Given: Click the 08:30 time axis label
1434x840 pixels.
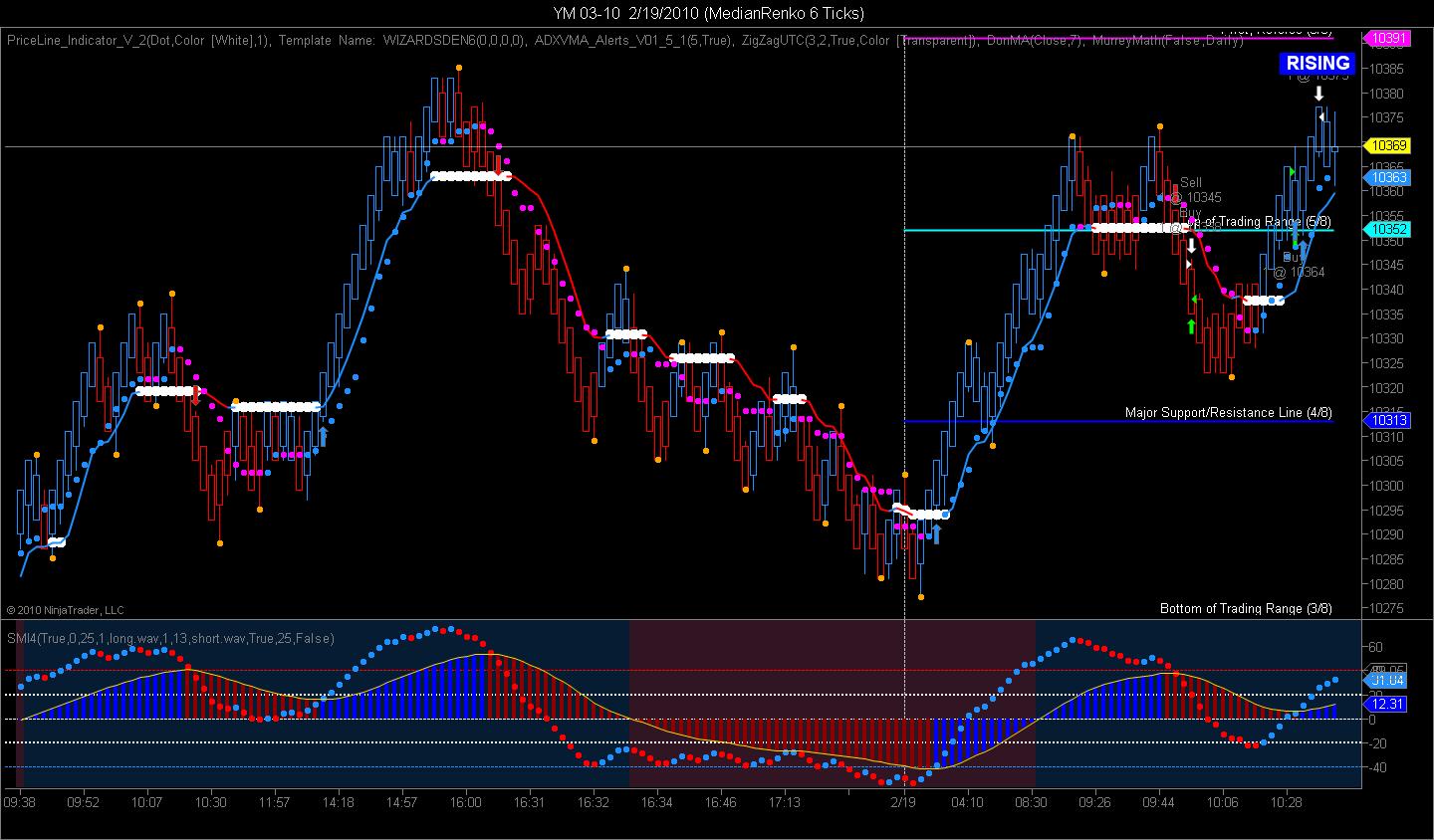Looking at the screenshot, I should coord(1031,802).
